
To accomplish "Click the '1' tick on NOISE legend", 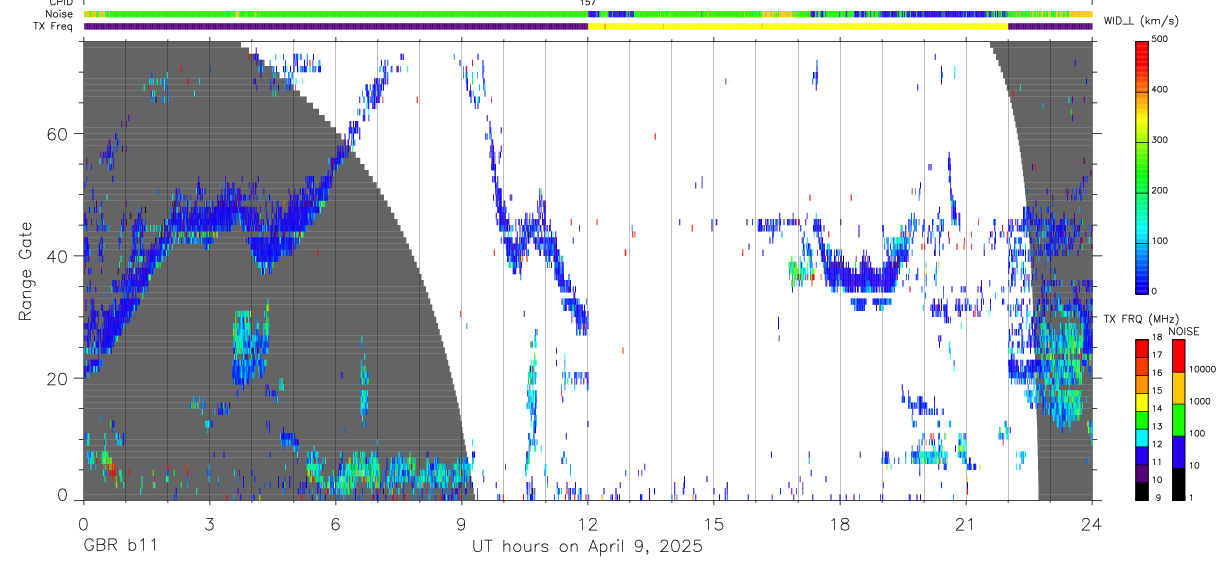I will click(1193, 497).
